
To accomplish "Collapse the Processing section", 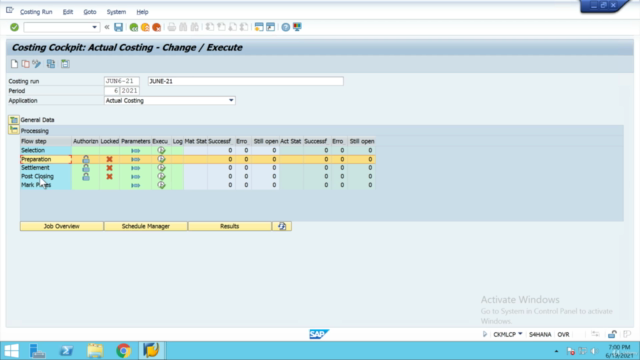I will [13, 130].
